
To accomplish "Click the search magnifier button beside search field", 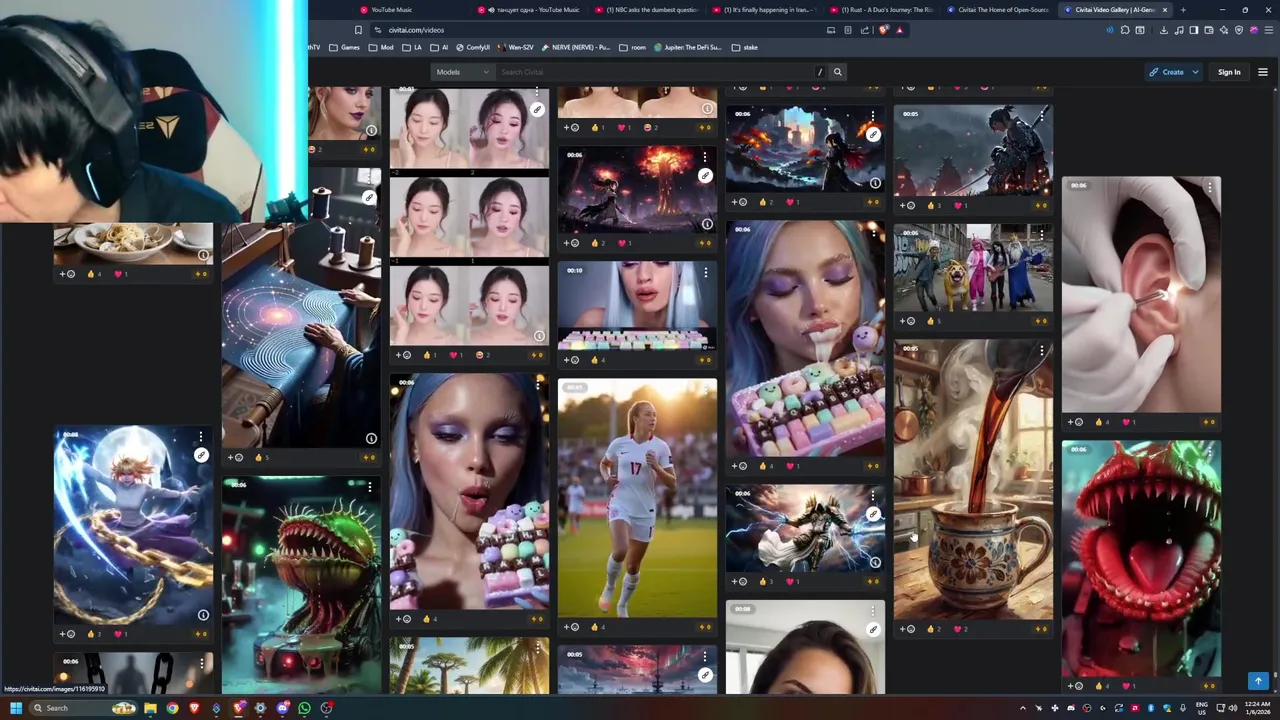I will coord(838,72).
